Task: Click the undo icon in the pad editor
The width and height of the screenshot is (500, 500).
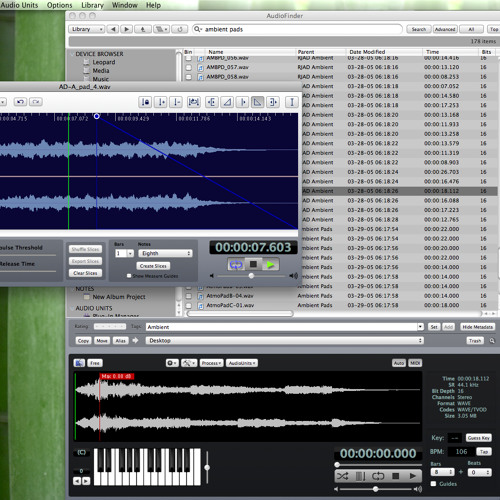Action: [x=20, y=102]
